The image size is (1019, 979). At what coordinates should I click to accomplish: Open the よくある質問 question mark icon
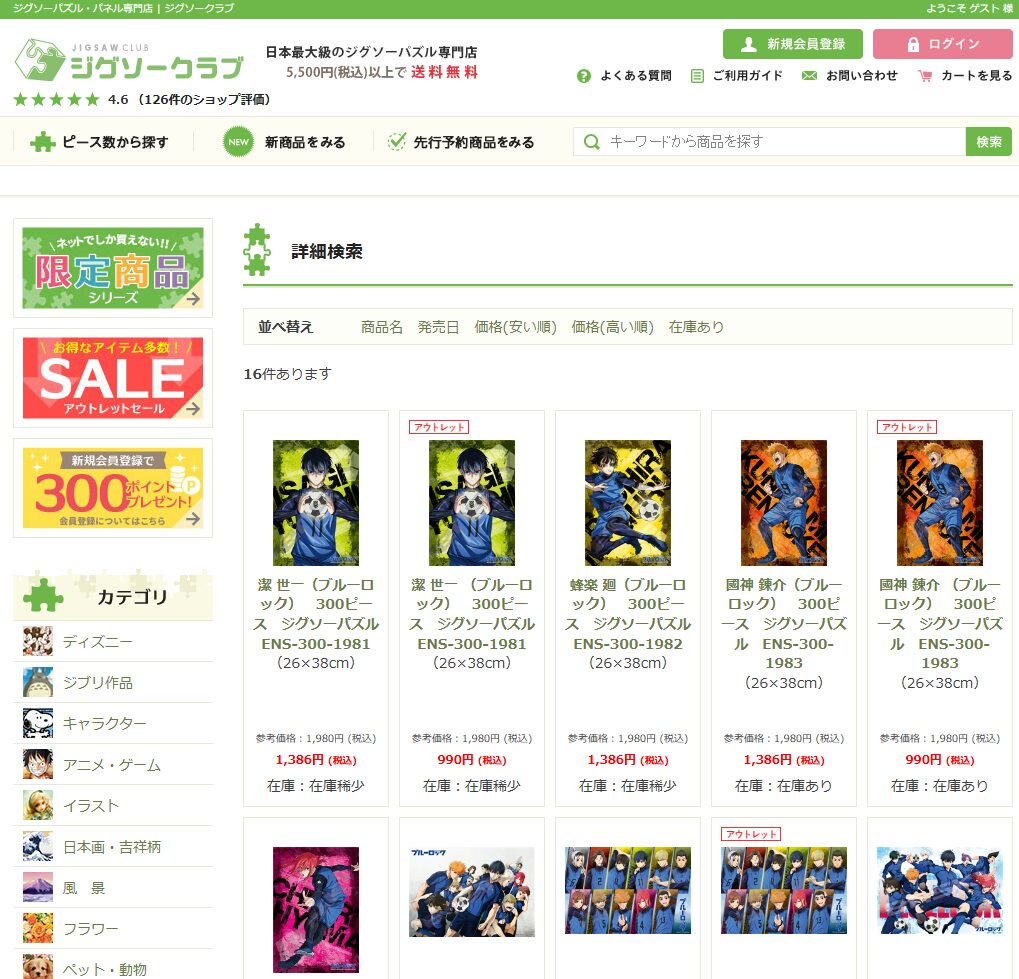(x=584, y=76)
